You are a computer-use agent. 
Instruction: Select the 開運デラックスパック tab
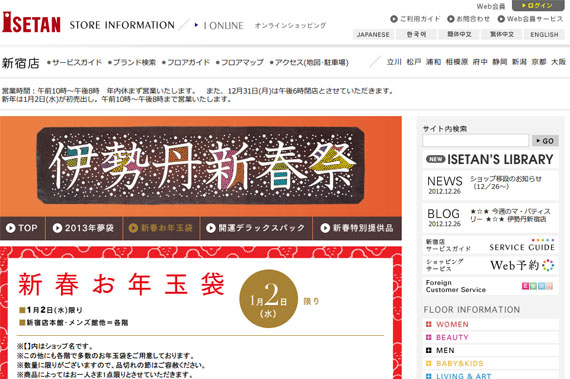click(256, 228)
